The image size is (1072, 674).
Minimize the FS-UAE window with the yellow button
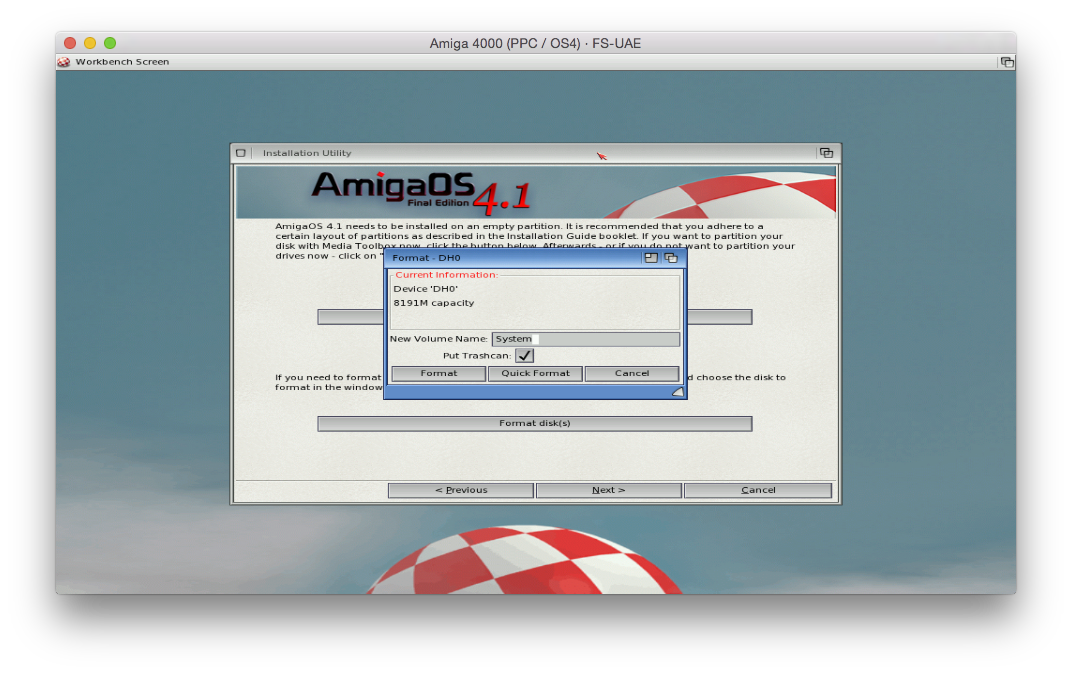pos(90,43)
